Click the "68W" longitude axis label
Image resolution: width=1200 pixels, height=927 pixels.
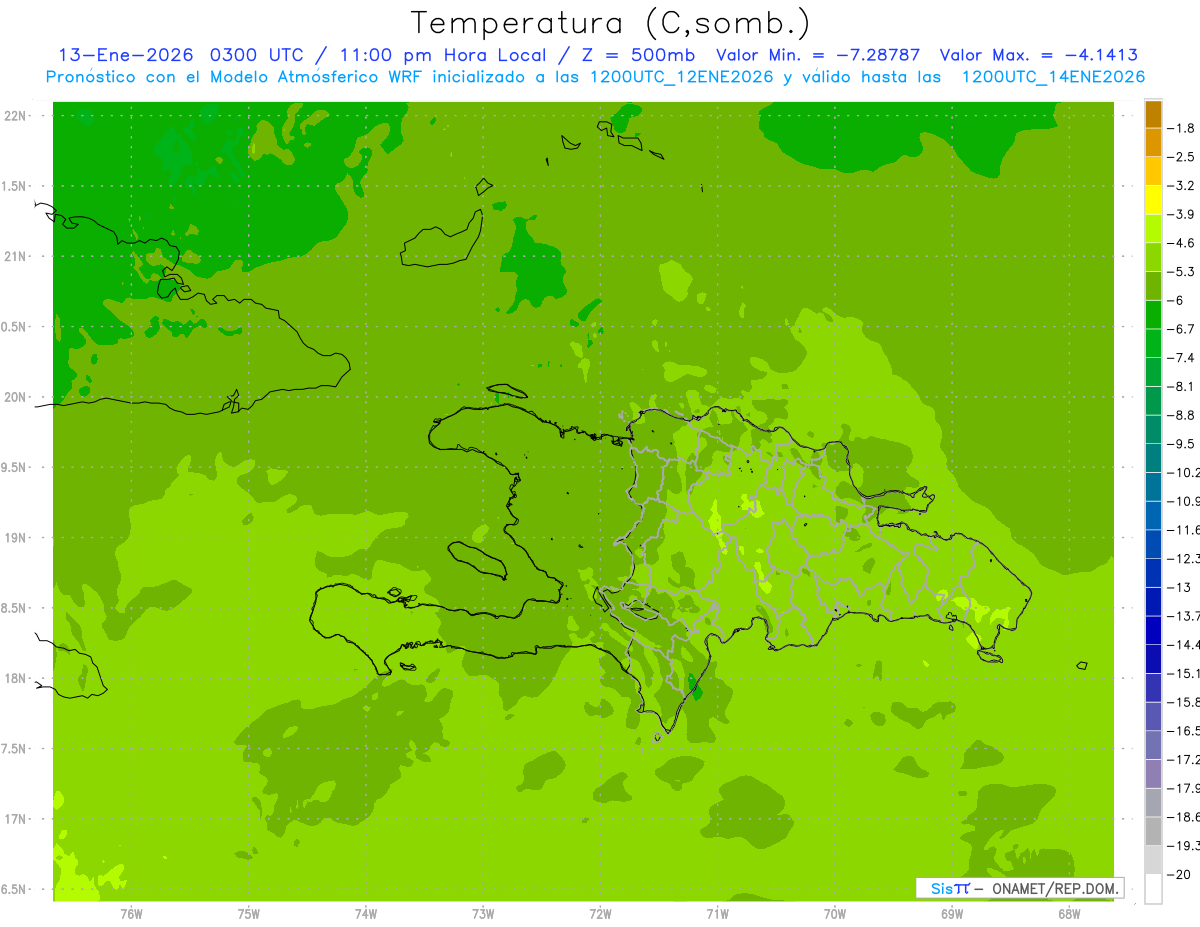(x=1069, y=914)
